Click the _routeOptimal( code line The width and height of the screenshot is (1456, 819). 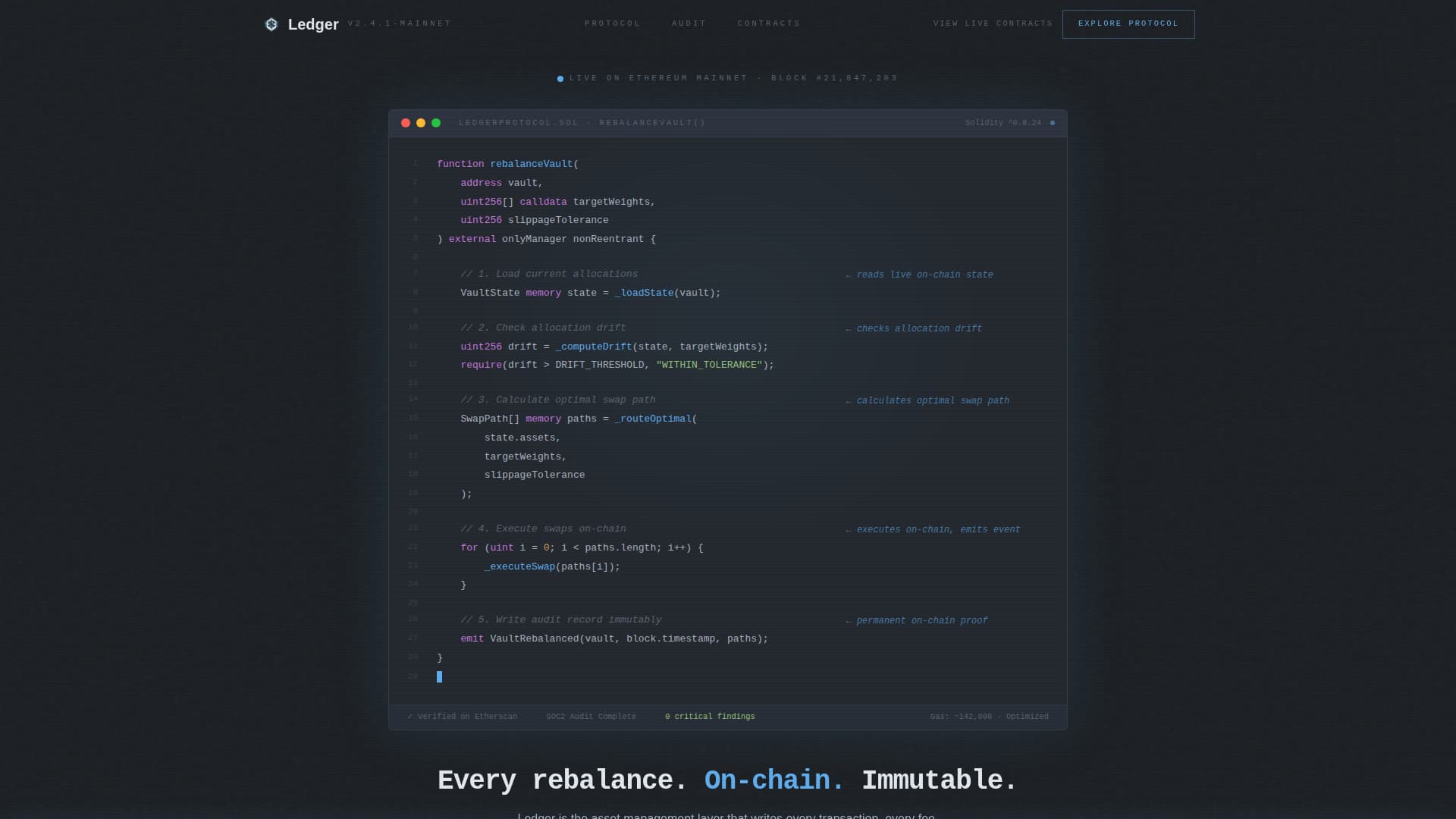pyautogui.click(x=579, y=419)
